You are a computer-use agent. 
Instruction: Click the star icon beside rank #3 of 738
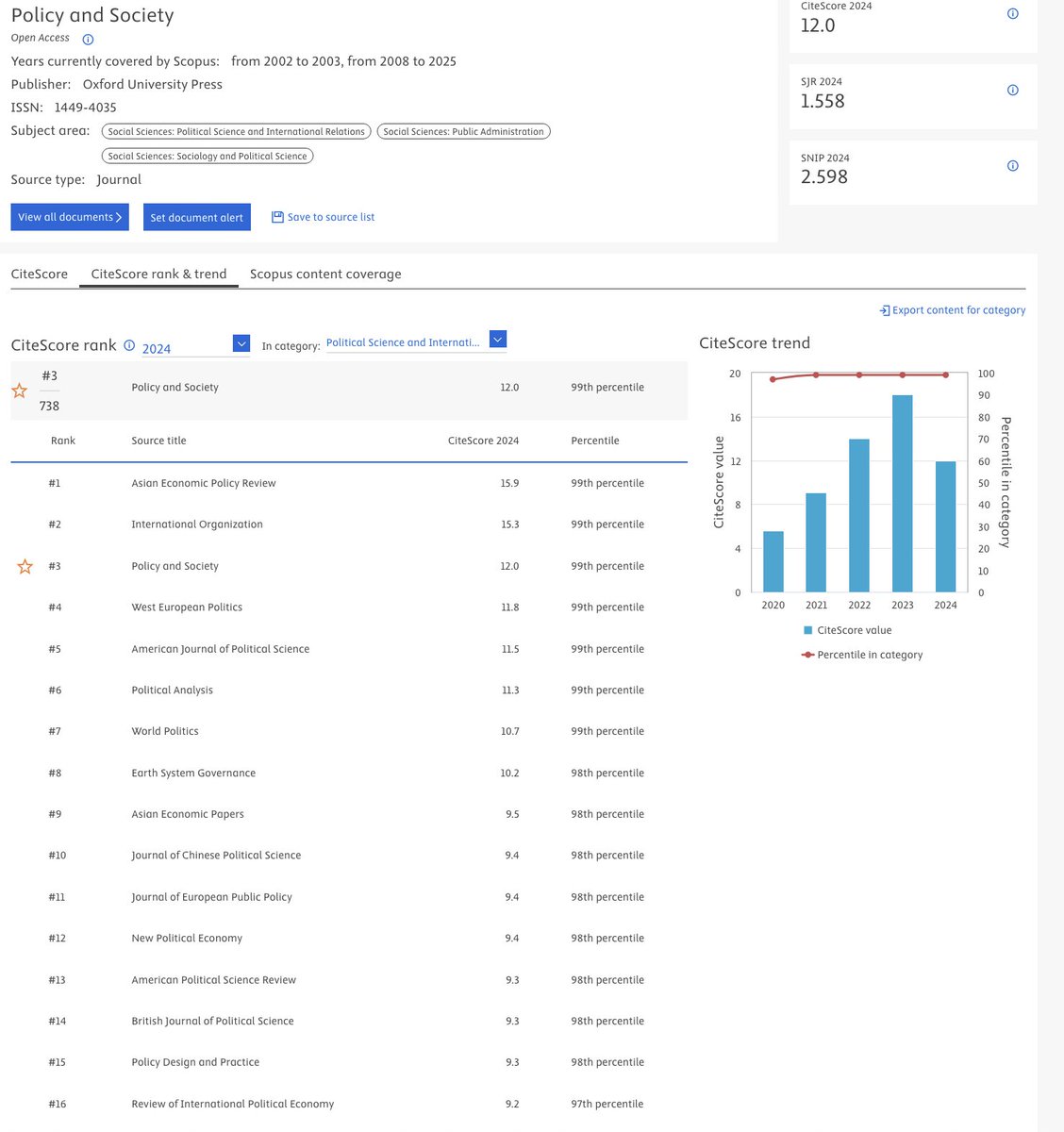19,391
